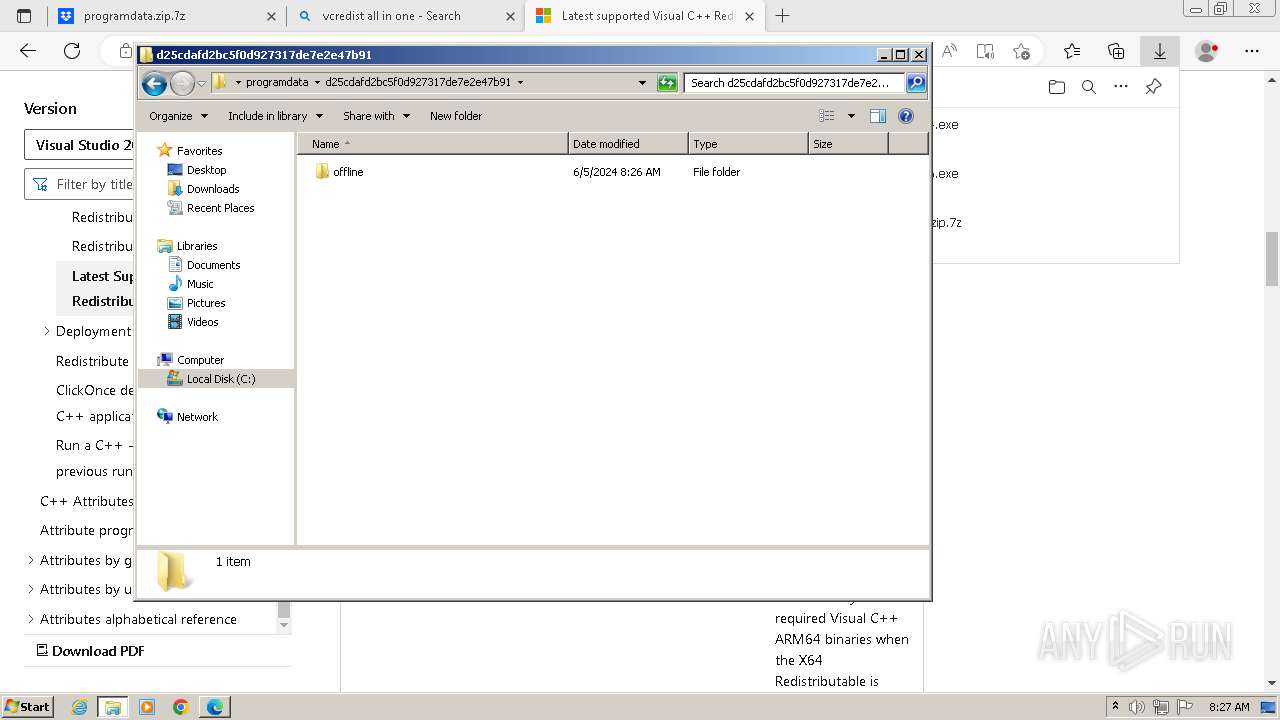Open the view options dropdown arrow

coord(851,116)
